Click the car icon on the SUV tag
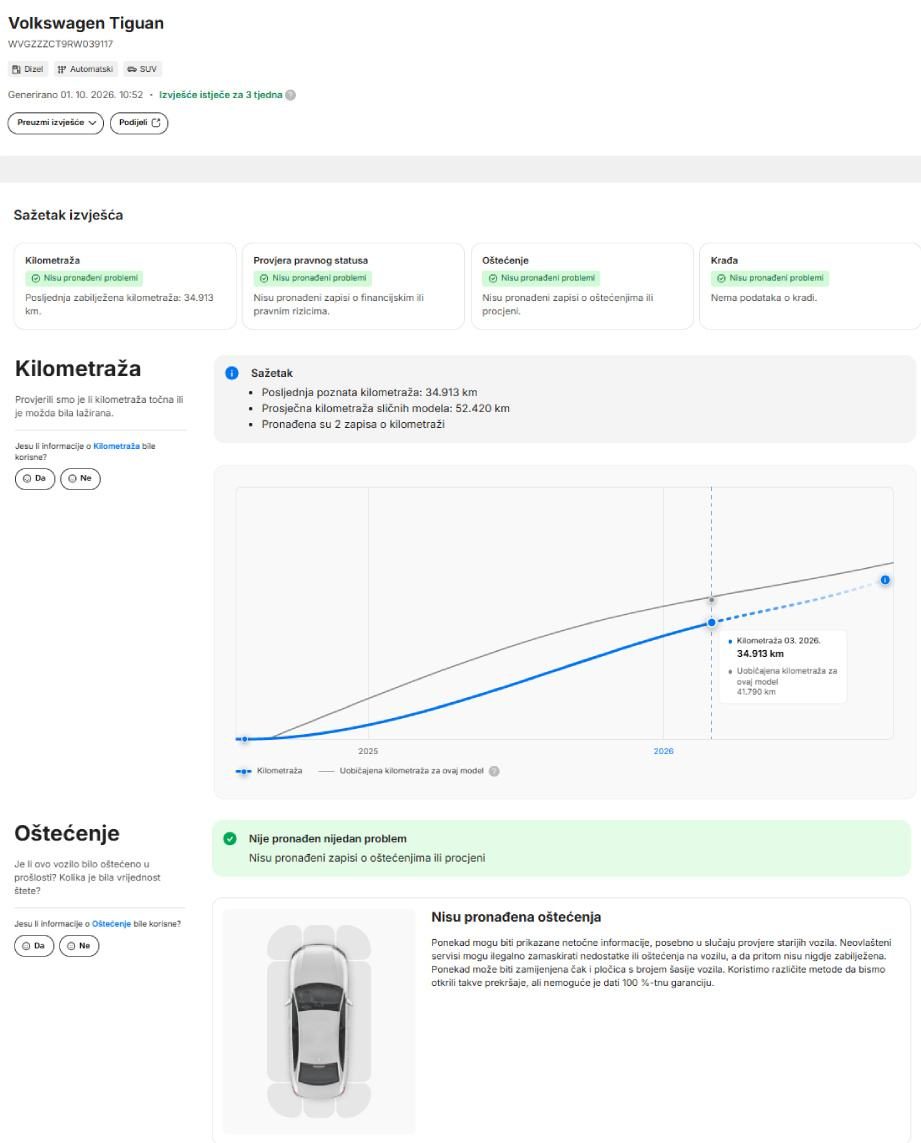The height and width of the screenshot is (1143, 921). 132,69
